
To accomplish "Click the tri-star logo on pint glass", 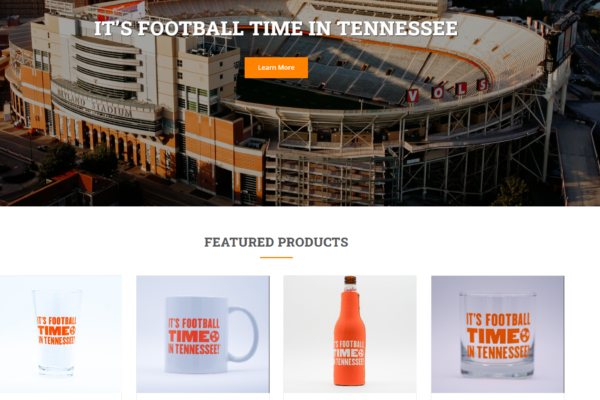I will pyautogui.click(x=72, y=330).
